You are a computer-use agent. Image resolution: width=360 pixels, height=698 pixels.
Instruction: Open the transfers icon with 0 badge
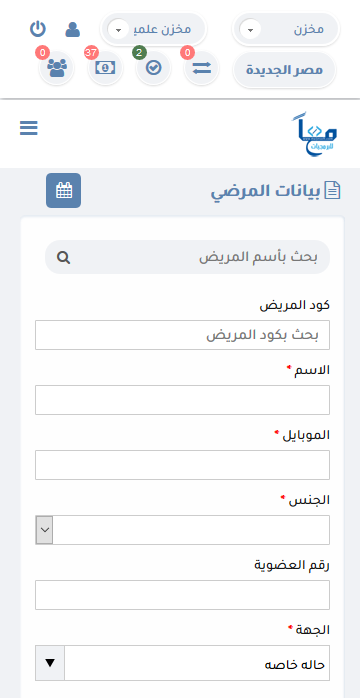coord(202,68)
